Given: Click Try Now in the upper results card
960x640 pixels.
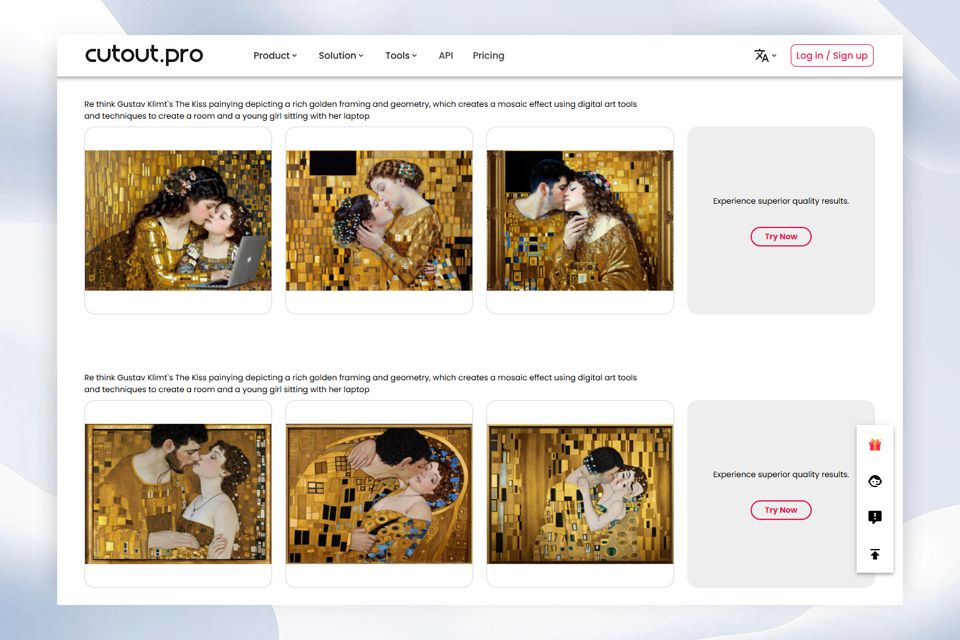Looking at the screenshot, I should pos(781,236).
